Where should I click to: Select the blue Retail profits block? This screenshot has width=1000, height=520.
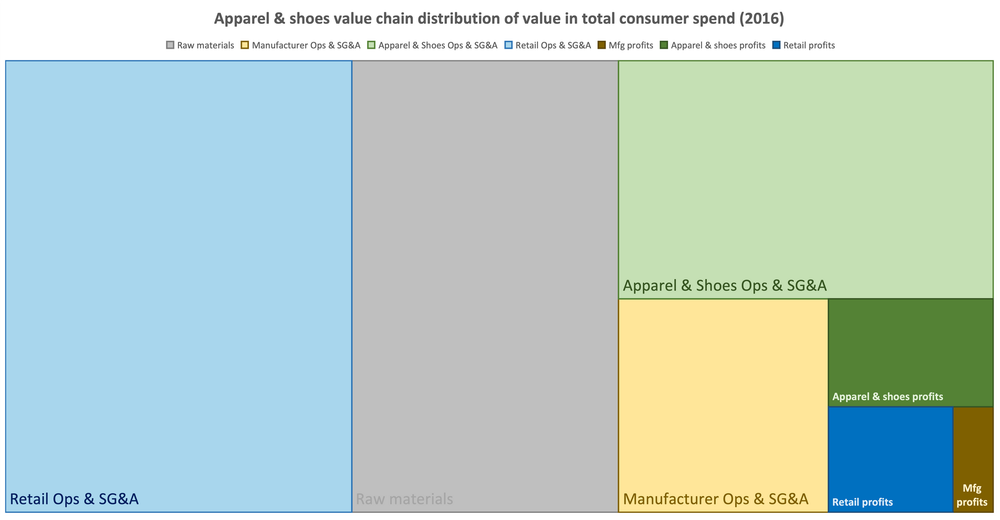click(x=891, y=459)
